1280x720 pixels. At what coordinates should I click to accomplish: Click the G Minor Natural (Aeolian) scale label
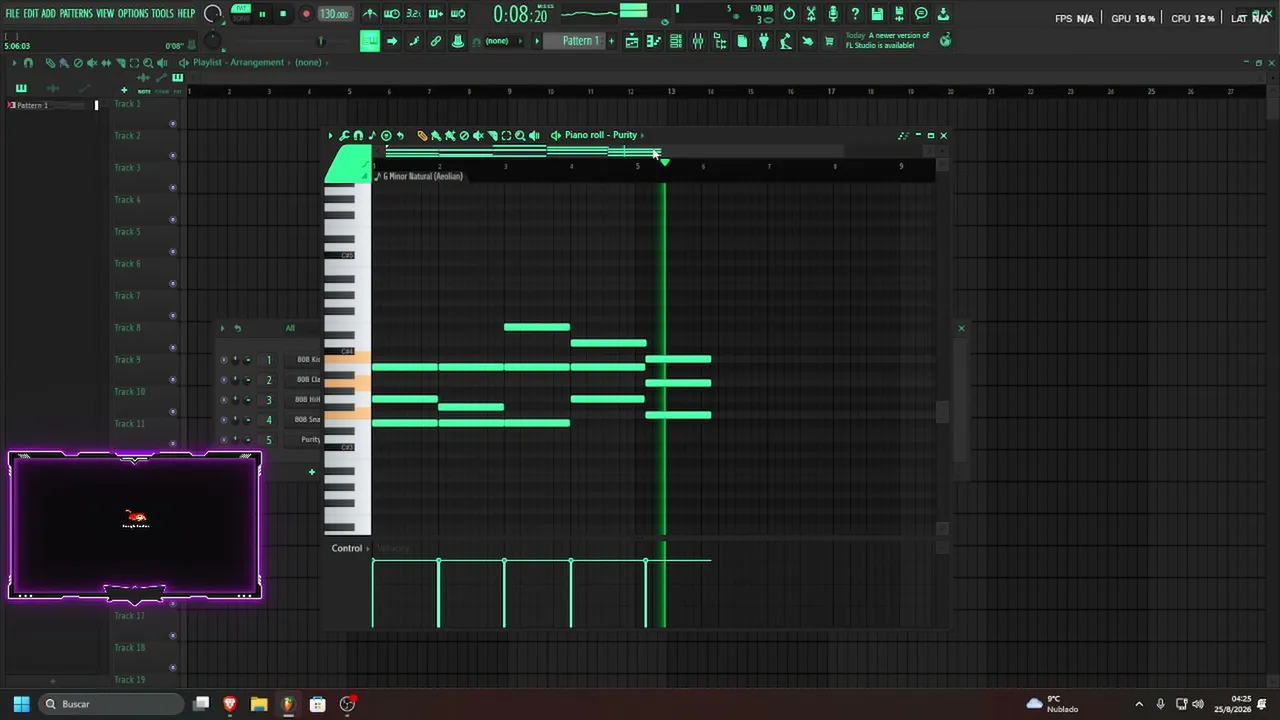[423, 176]
